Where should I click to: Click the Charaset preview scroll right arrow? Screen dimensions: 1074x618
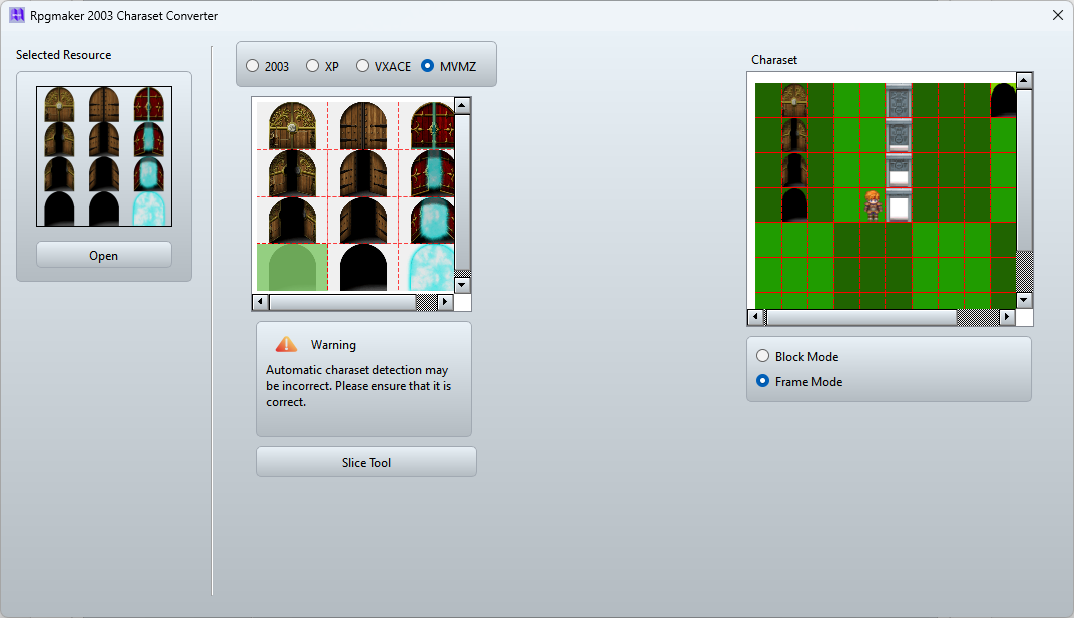1007,317
